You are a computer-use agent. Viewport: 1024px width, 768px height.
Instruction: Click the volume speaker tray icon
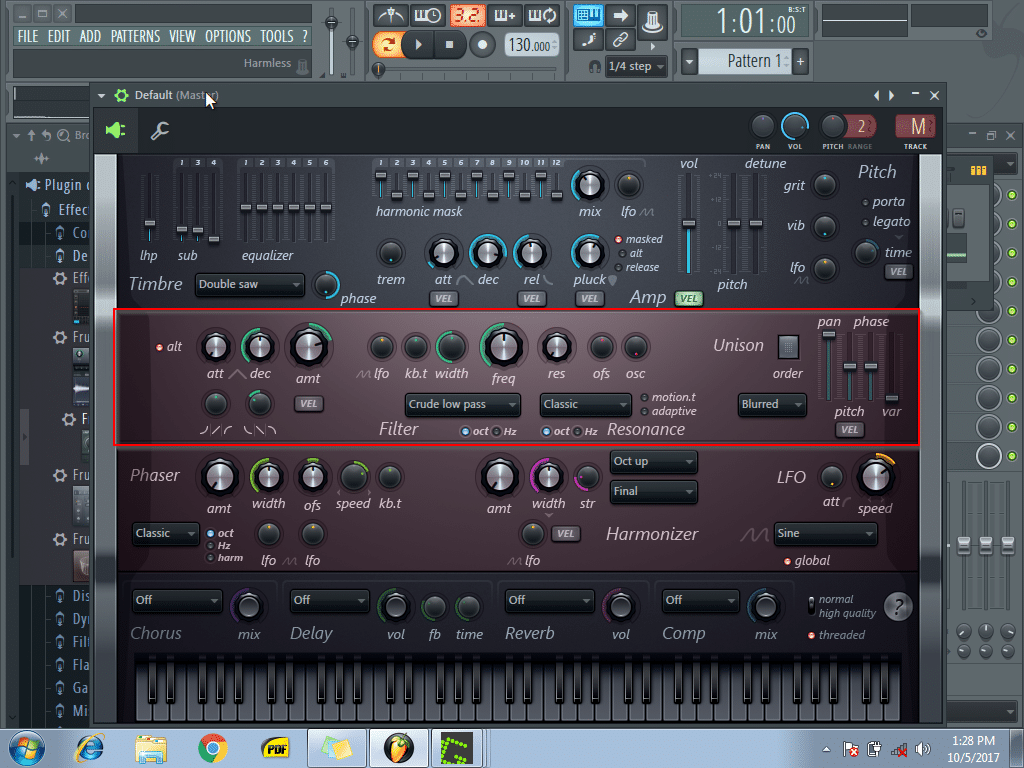tap(923, 750)
